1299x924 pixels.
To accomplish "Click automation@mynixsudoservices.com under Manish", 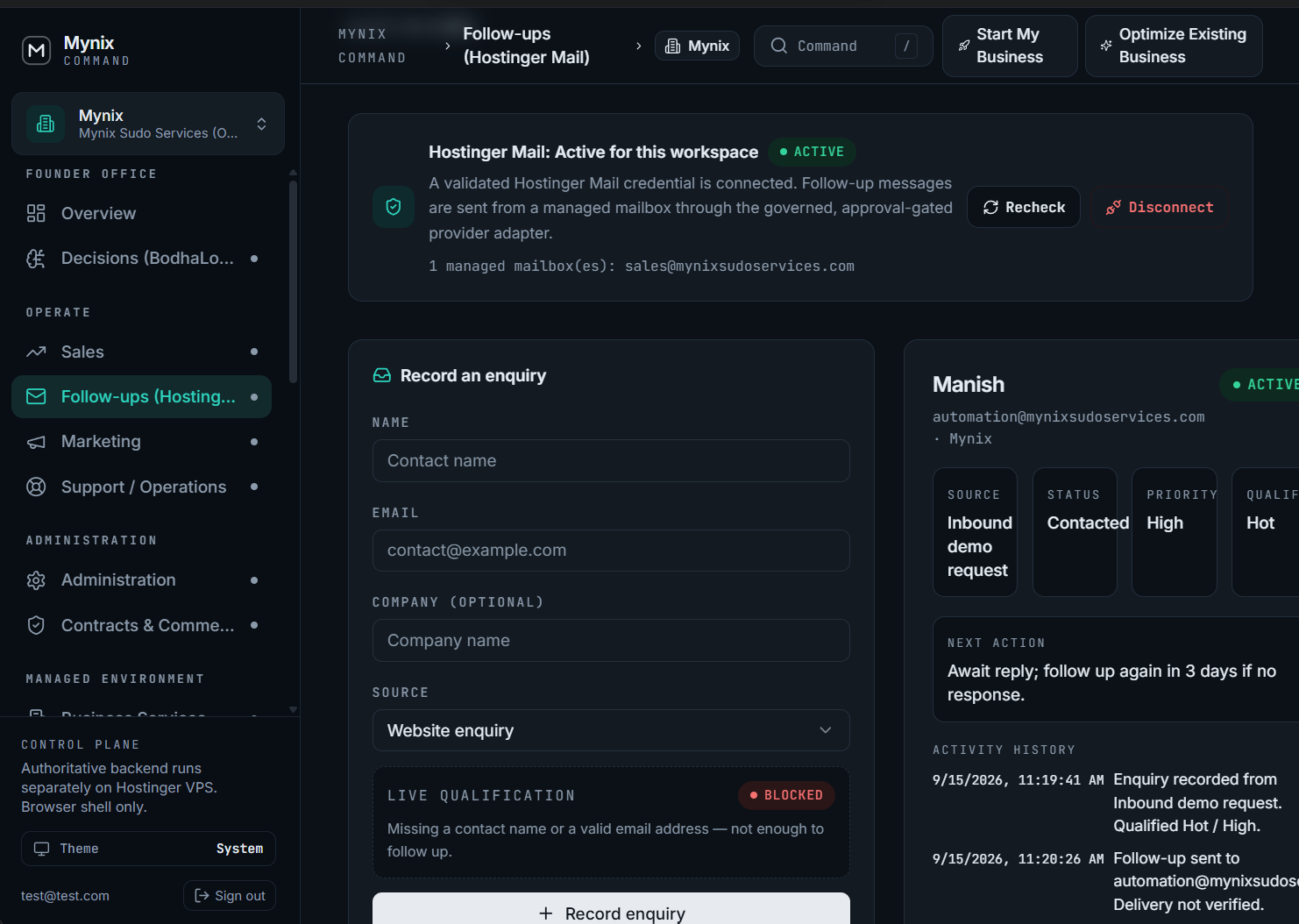I will pos(1068,417).
